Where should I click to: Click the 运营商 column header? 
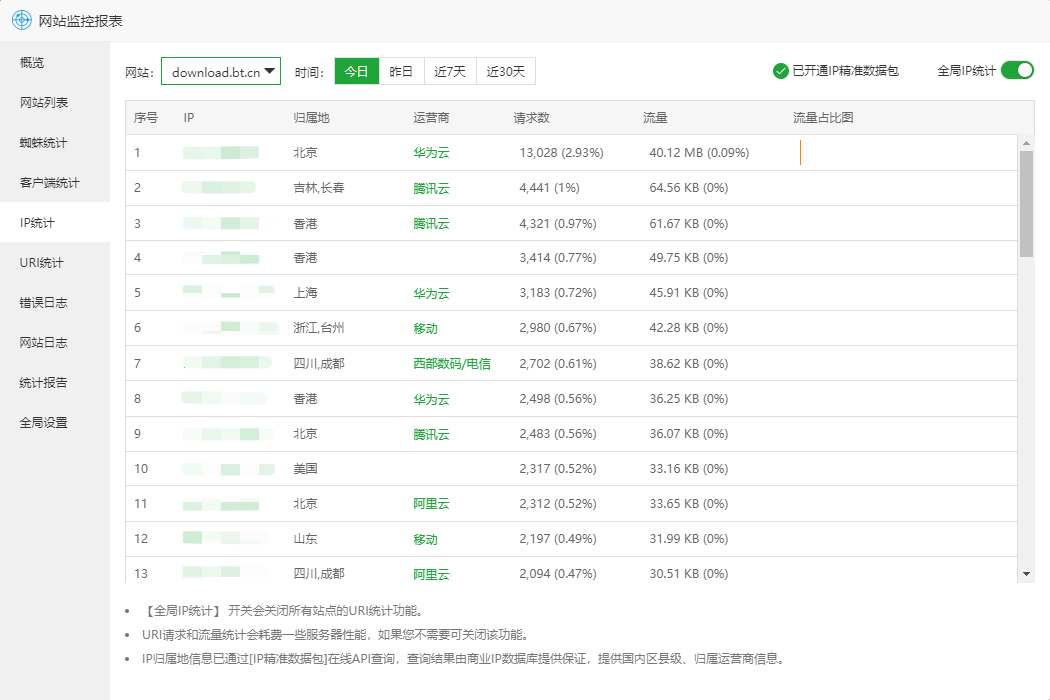click(x=431, y=118)
